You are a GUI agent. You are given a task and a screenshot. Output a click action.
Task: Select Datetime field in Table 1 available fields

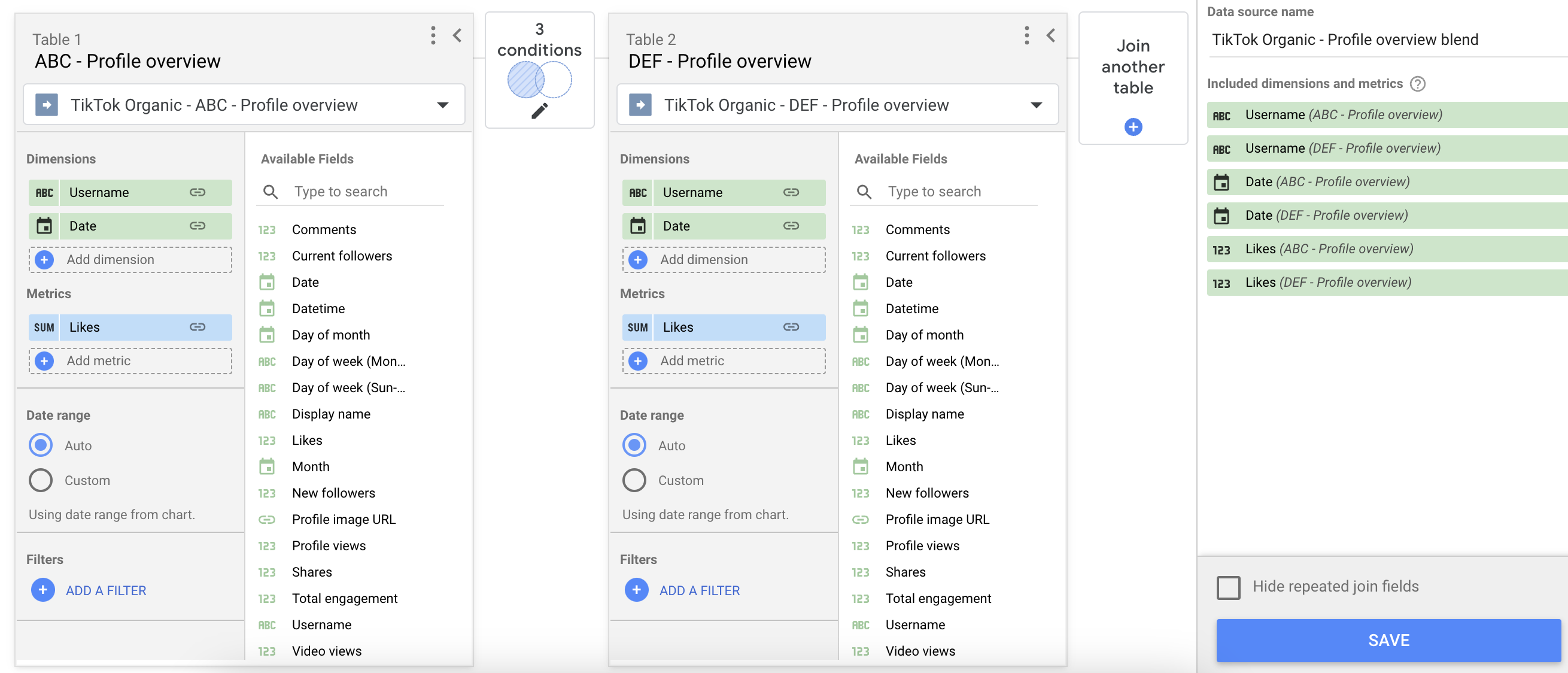tap(318, 309)
